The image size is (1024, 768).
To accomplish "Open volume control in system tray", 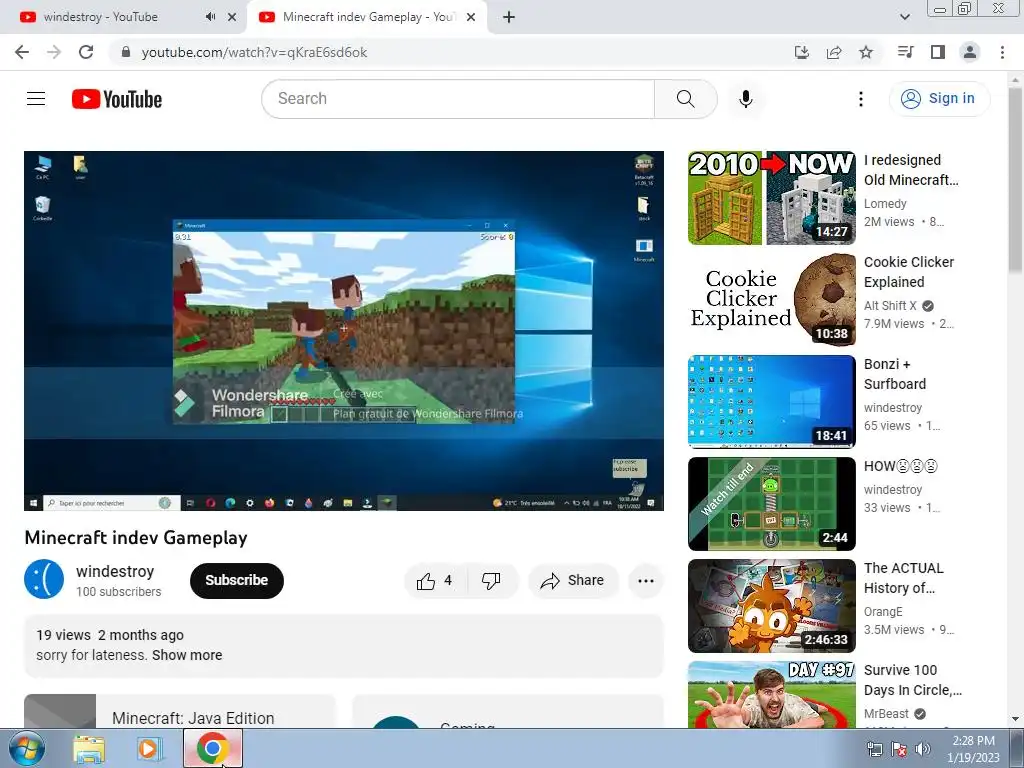I will 923,749.
